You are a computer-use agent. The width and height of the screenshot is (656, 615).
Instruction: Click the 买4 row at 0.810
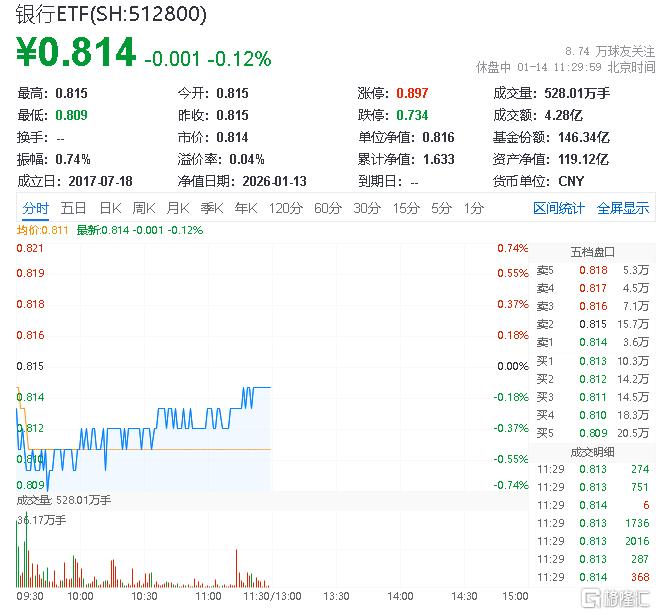(592, 415)
